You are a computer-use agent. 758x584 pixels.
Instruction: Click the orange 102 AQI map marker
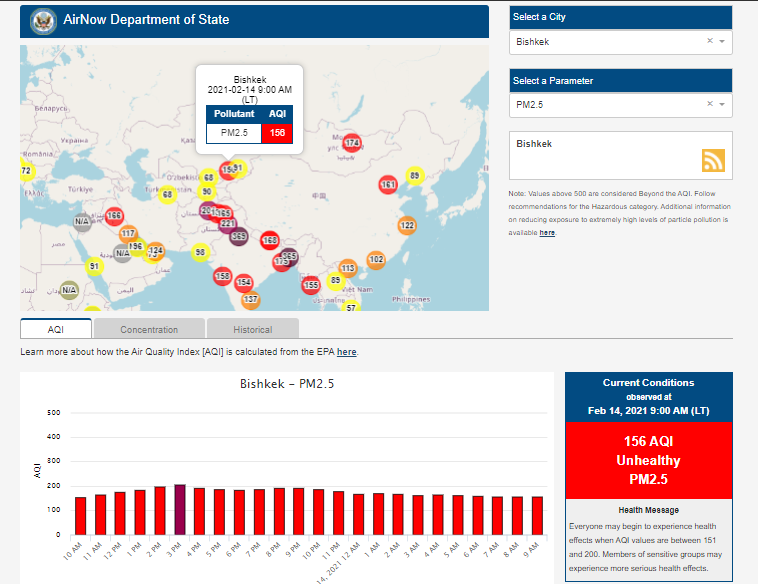(376, 260)
